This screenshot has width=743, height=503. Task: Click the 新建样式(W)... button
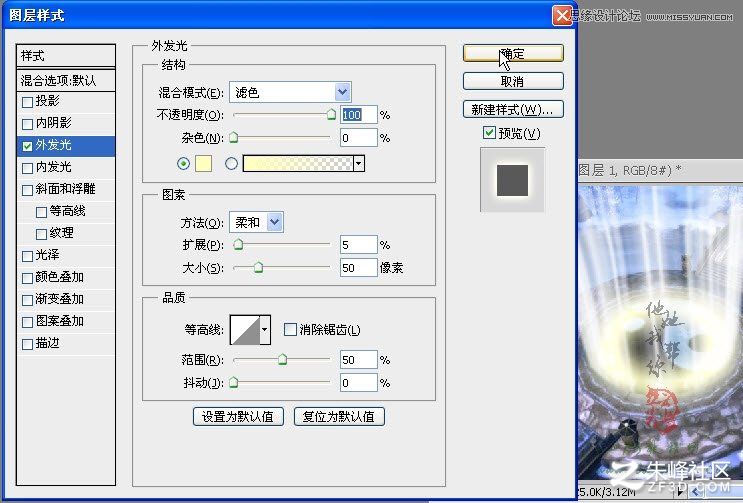pos(513,109)
